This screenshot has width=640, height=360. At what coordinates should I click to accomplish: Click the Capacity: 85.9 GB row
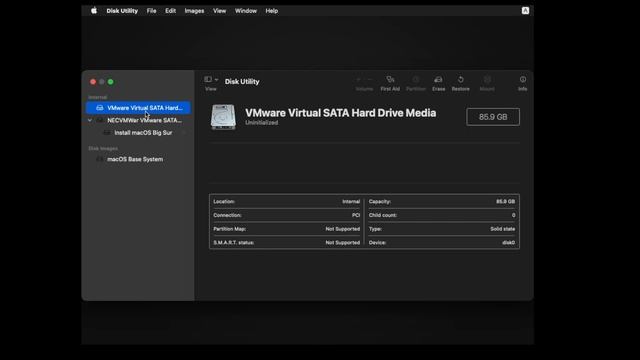[x=442, y=202]
